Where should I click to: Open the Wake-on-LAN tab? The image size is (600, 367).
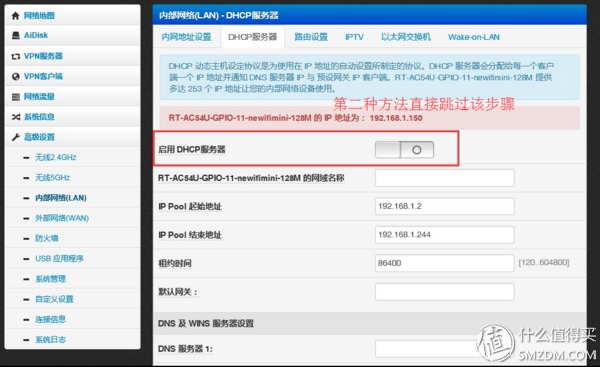tap(474, 37)
